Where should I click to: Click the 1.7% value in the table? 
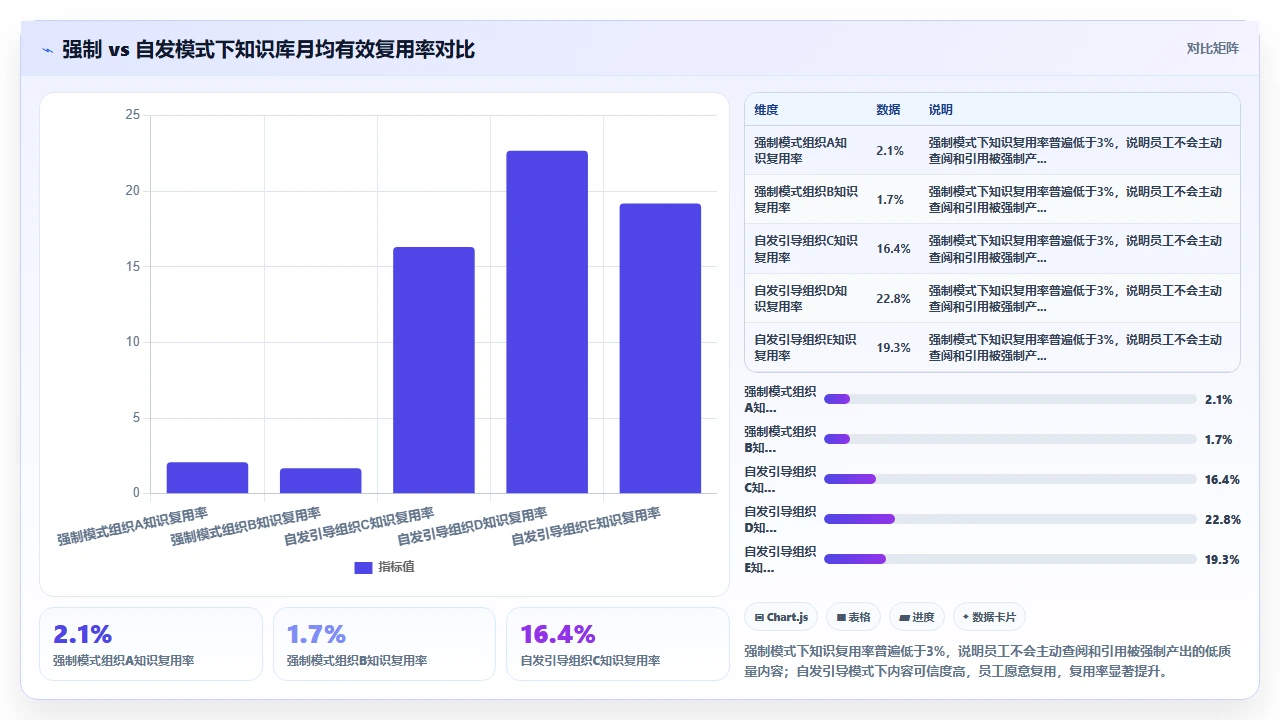coord(890,200)
